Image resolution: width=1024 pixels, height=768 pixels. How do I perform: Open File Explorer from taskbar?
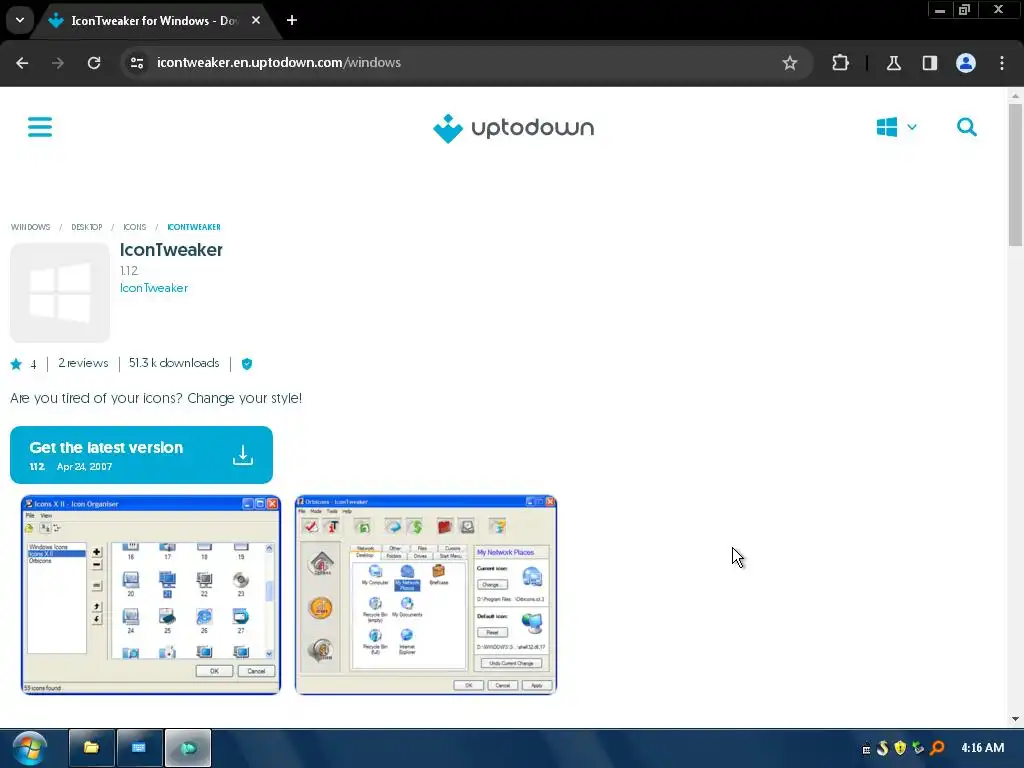click(91, 748)
